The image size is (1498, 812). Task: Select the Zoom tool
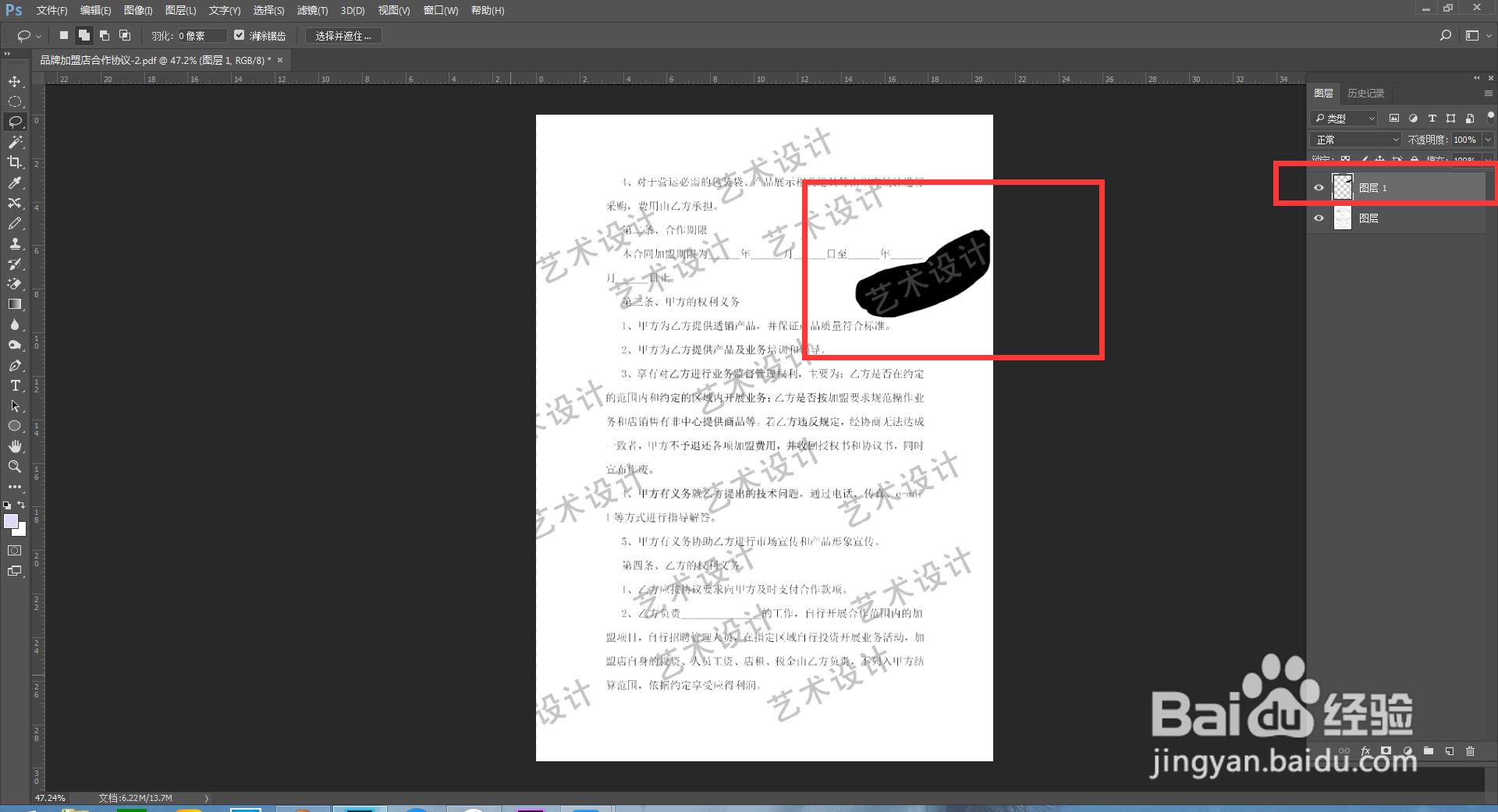(x=15, y=466)
